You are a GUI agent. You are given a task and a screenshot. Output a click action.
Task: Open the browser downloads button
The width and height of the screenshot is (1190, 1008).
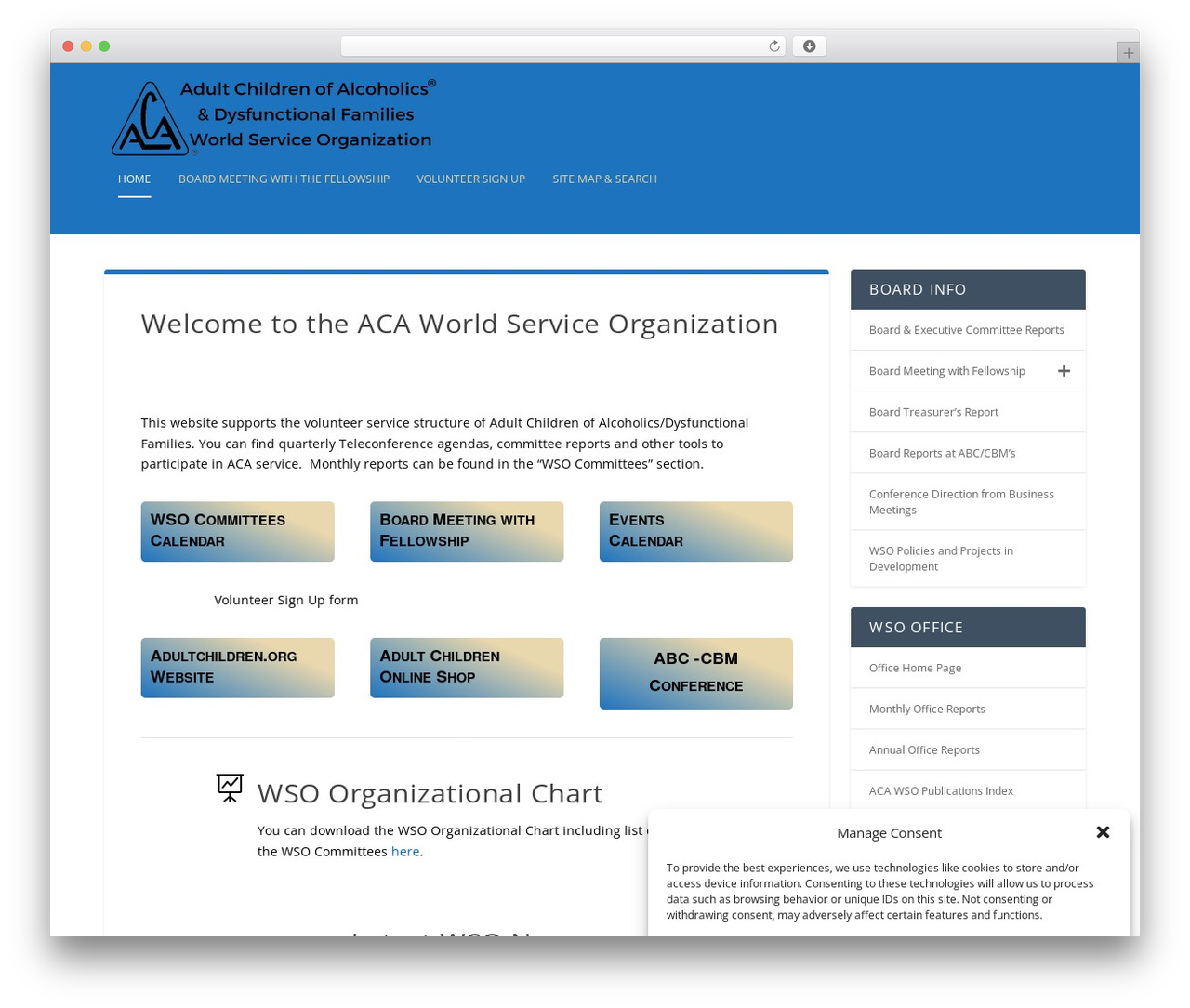[x=809, y=46]
